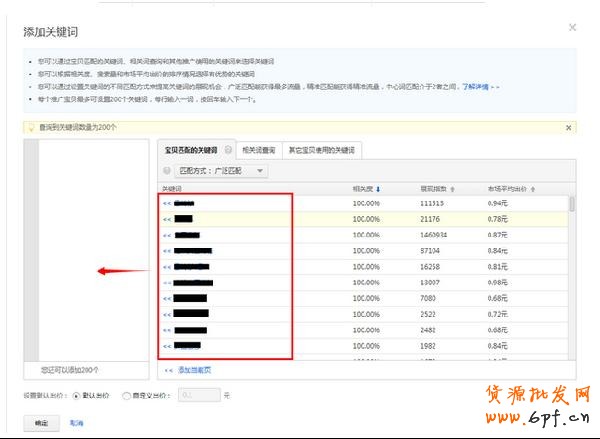Click help icon left of 匹配方式 dropdown
600x439 pixels.
(x=167, y=171)
